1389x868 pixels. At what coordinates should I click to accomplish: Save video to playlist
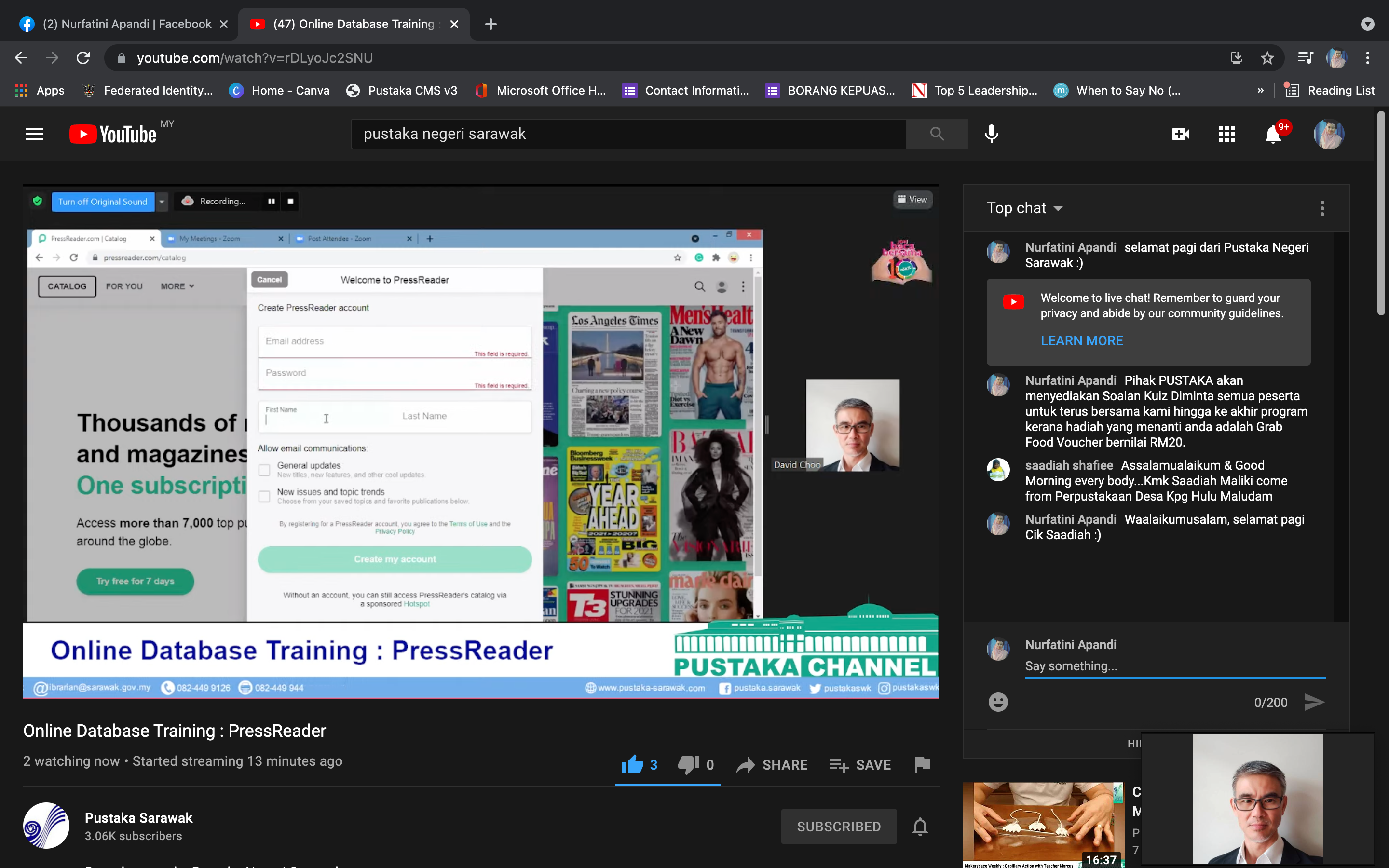pyautogui.click(x=860, y=765)
